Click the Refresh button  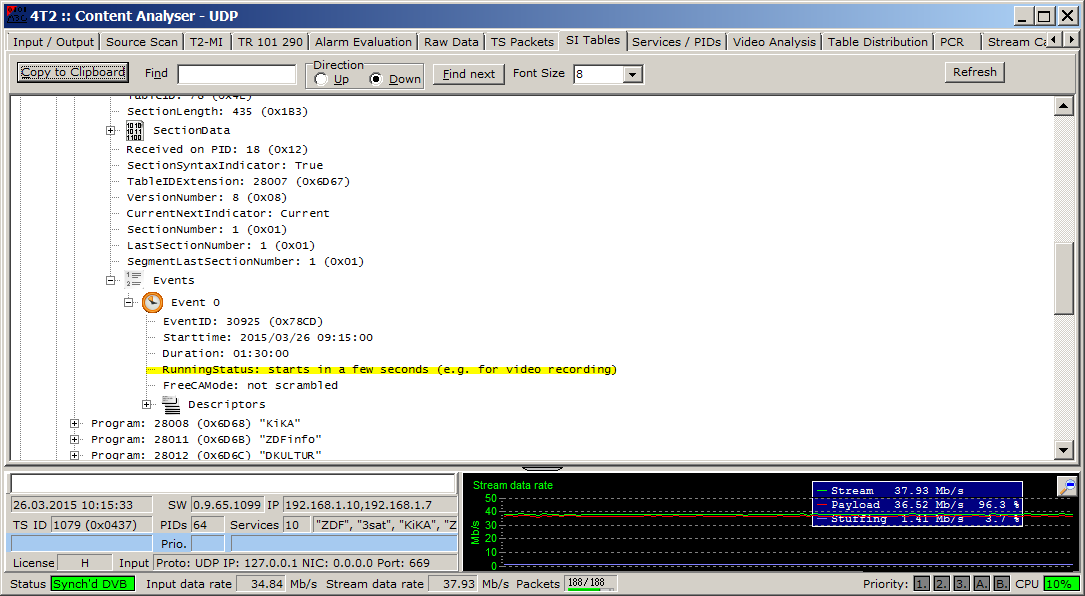coord(974,72)
